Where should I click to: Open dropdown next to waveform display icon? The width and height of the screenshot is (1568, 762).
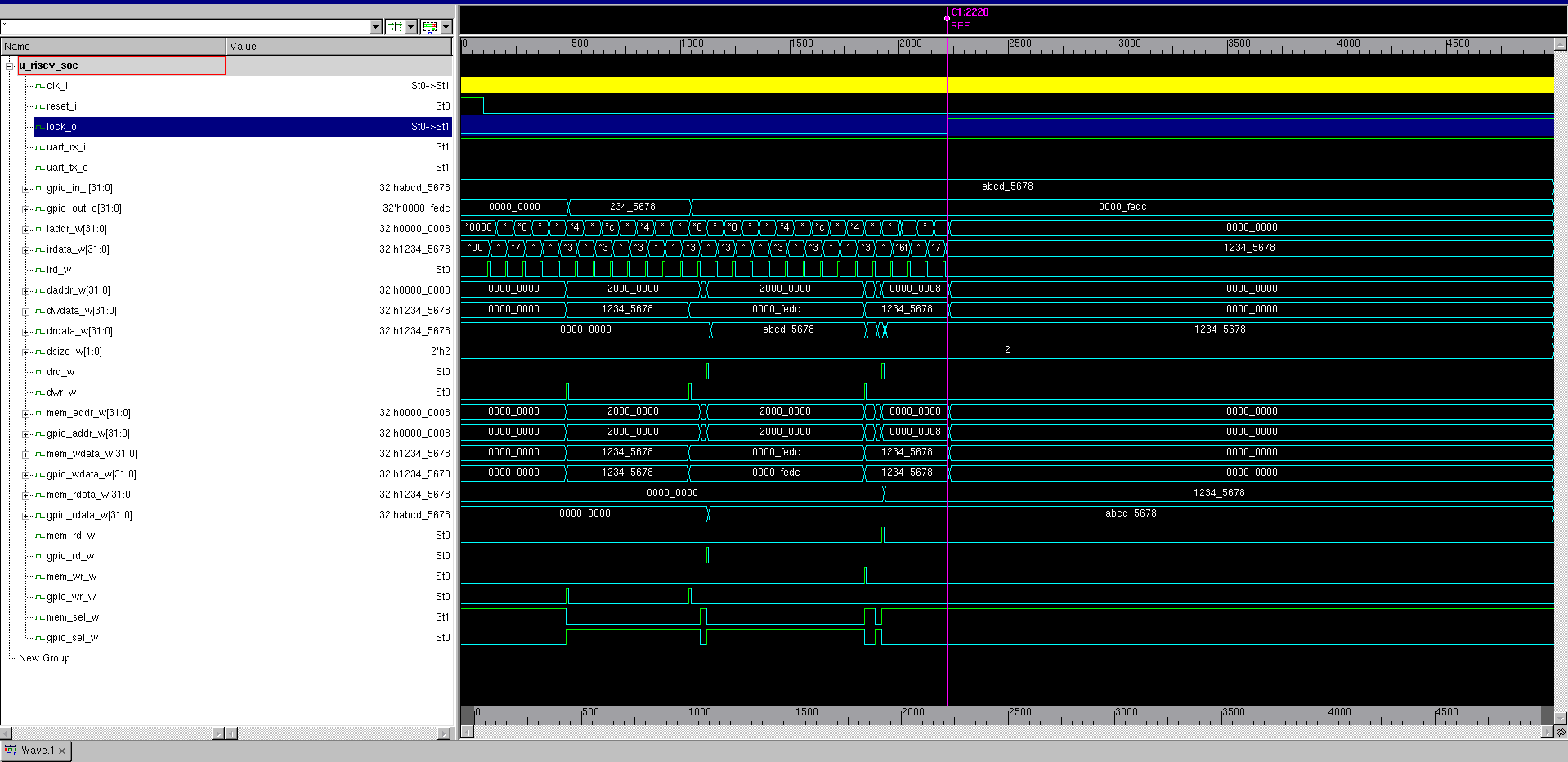[x=446, y=27]
